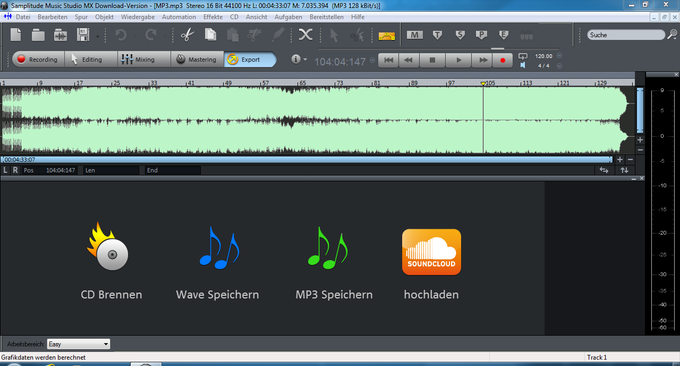Select the mouse pointer tool icon
This screenshot has width=680, height=366.
click(x=334, y=35)
